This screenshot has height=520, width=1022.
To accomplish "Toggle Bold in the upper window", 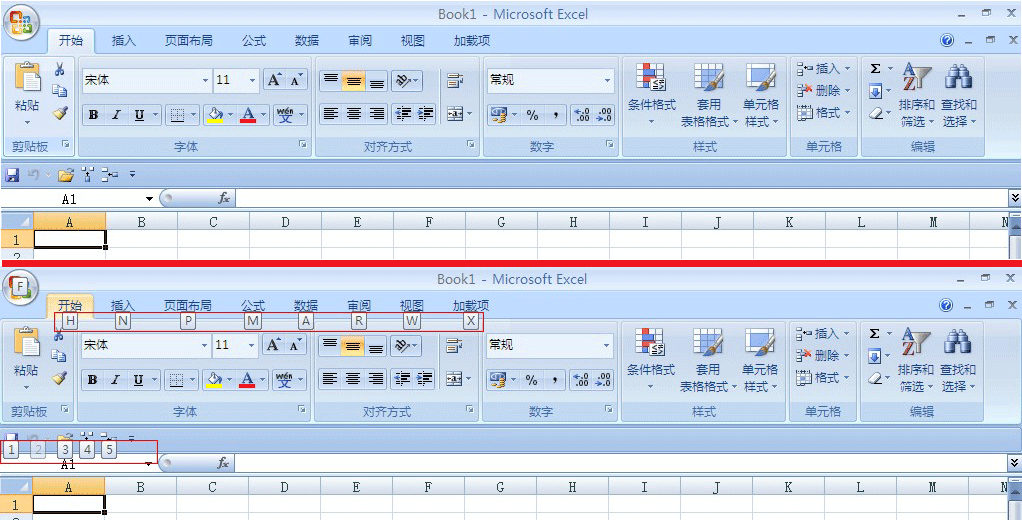I will [x=93, y=115].
